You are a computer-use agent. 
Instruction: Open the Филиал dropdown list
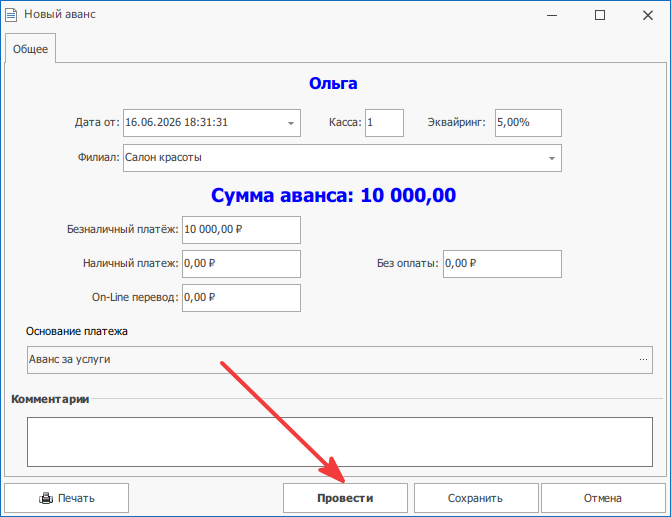tap(552, 158)
